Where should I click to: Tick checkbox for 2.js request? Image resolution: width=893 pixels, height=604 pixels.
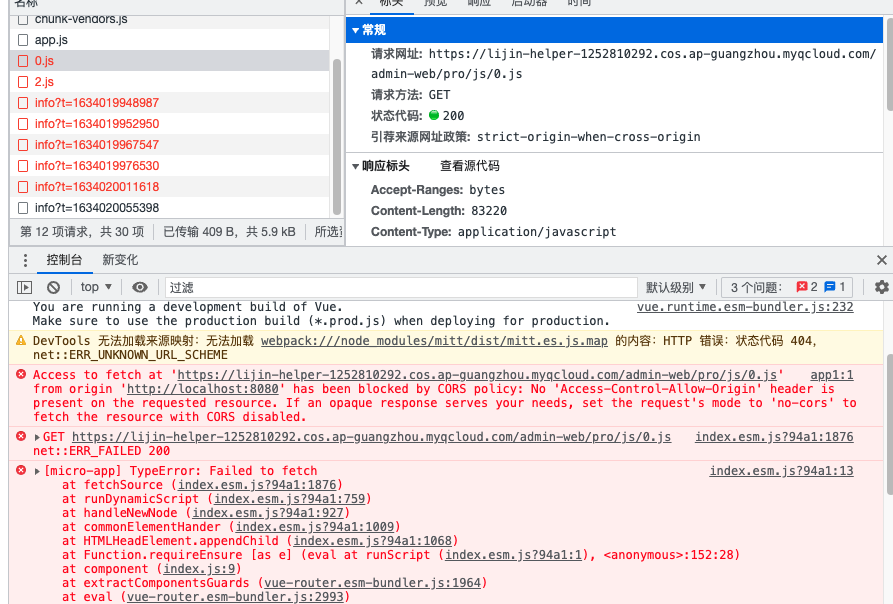(23, 82)
